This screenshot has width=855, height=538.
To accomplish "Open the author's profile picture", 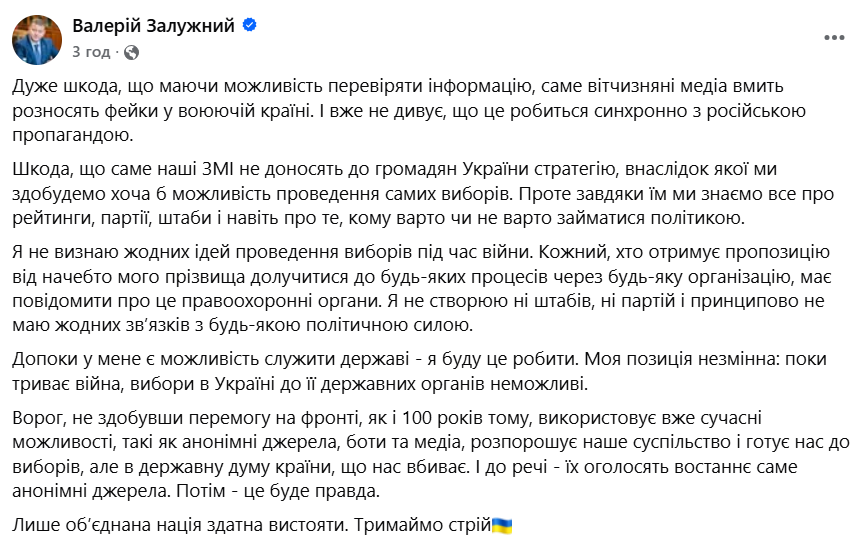I will [36, 38].
